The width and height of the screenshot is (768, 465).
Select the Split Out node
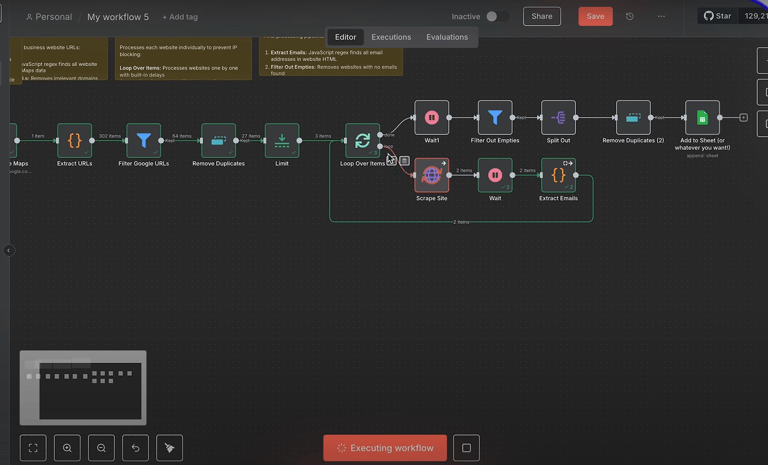click(558, 118)
